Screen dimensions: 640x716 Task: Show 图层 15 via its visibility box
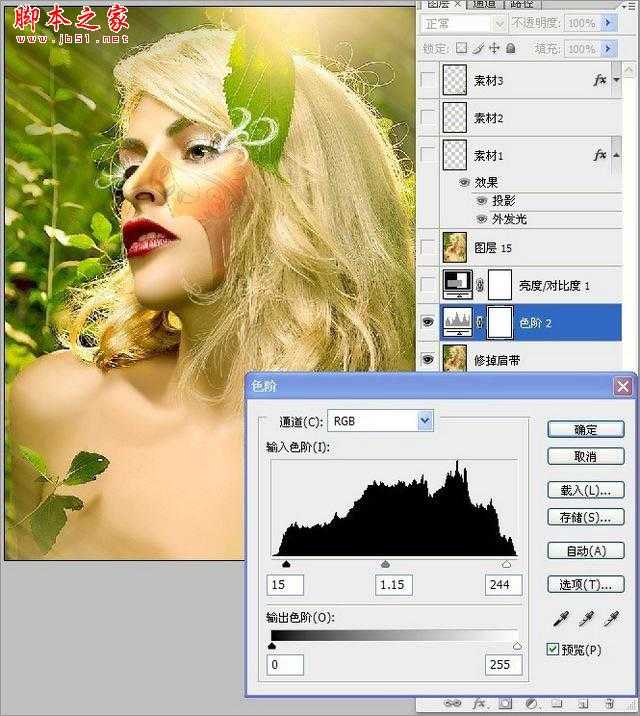[x=428, y=247]
